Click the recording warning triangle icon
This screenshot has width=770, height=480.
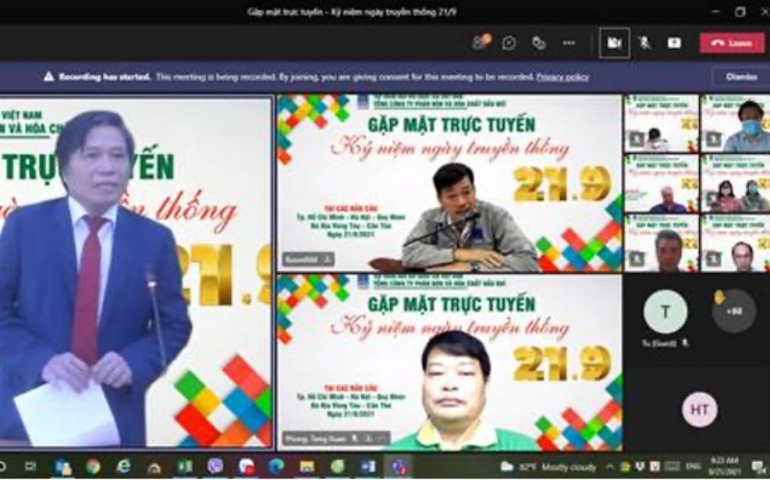(49, 76)
